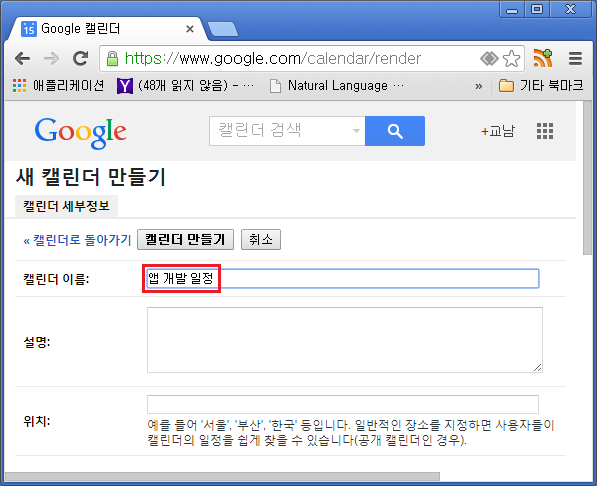597x486 pixels.
Task: Click the 설명 description text area
Action: pos(345,340)
